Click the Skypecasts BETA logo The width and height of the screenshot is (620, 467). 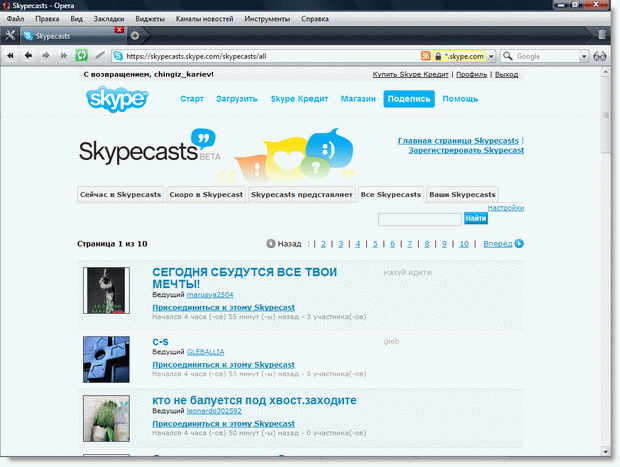click(149, 146)
